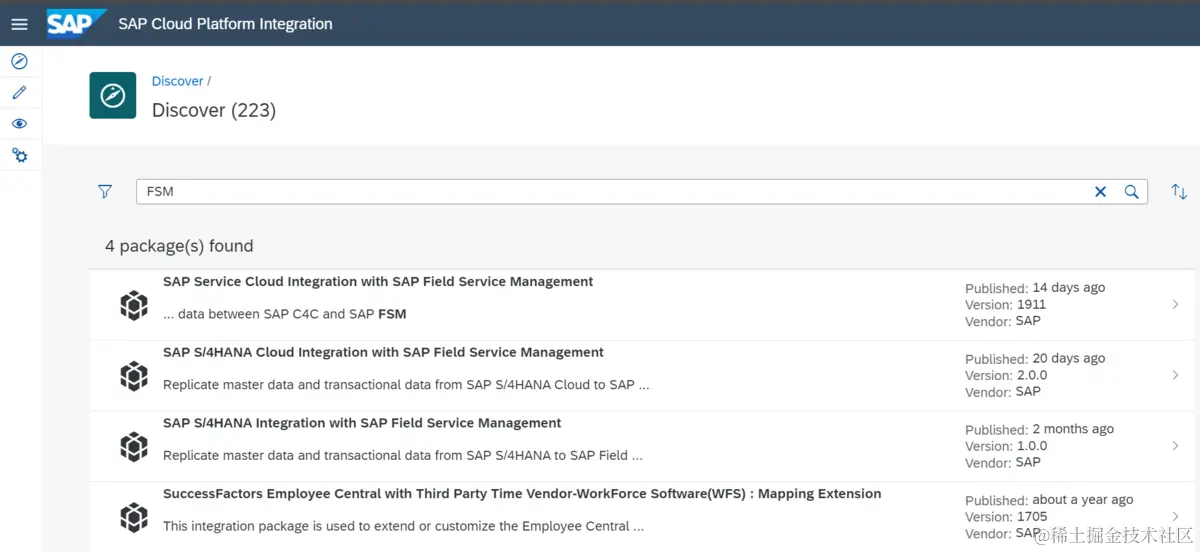This screenshot has height=552, width=1200.
Task: Click the large Discover compass tile icon
Action: (x=113, y=96)
